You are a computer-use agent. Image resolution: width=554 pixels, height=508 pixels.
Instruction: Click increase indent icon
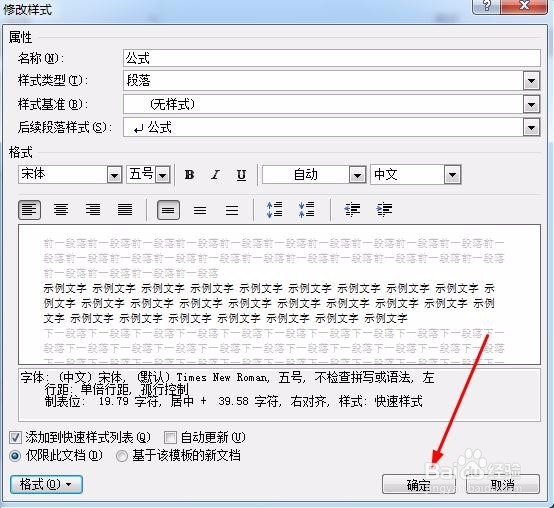click(x=384, y=209)
